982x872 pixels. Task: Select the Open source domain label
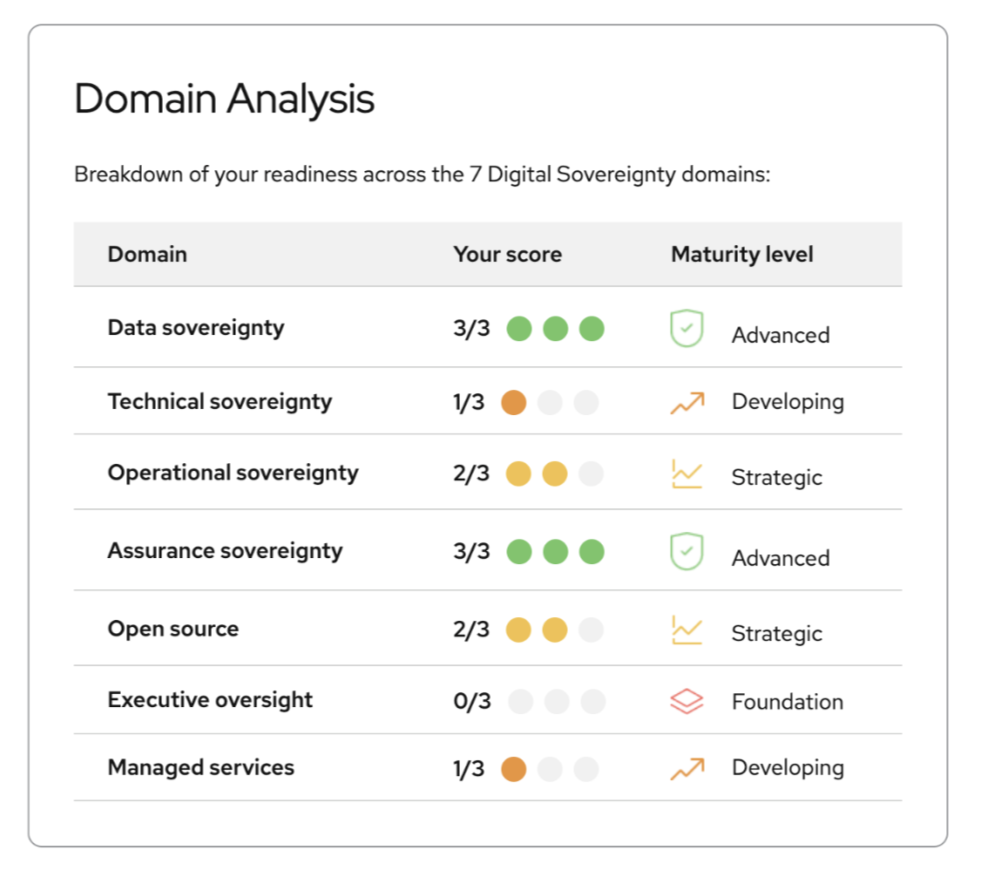click(173, 629)
